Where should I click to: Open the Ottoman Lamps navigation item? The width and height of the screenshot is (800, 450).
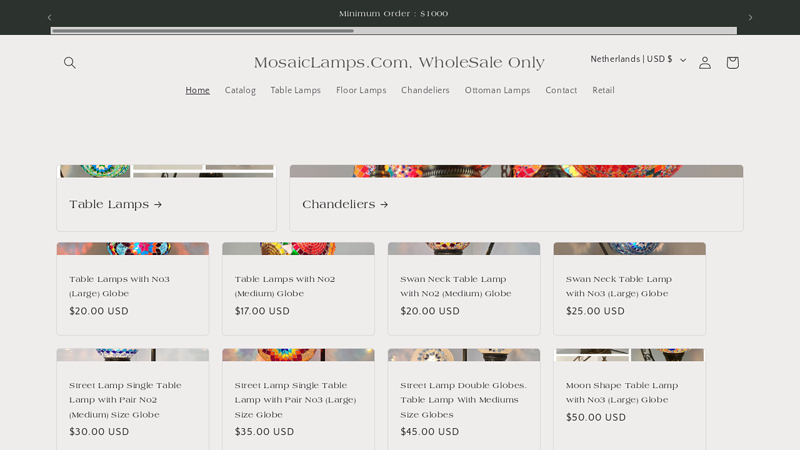click(x=497, y=90)
